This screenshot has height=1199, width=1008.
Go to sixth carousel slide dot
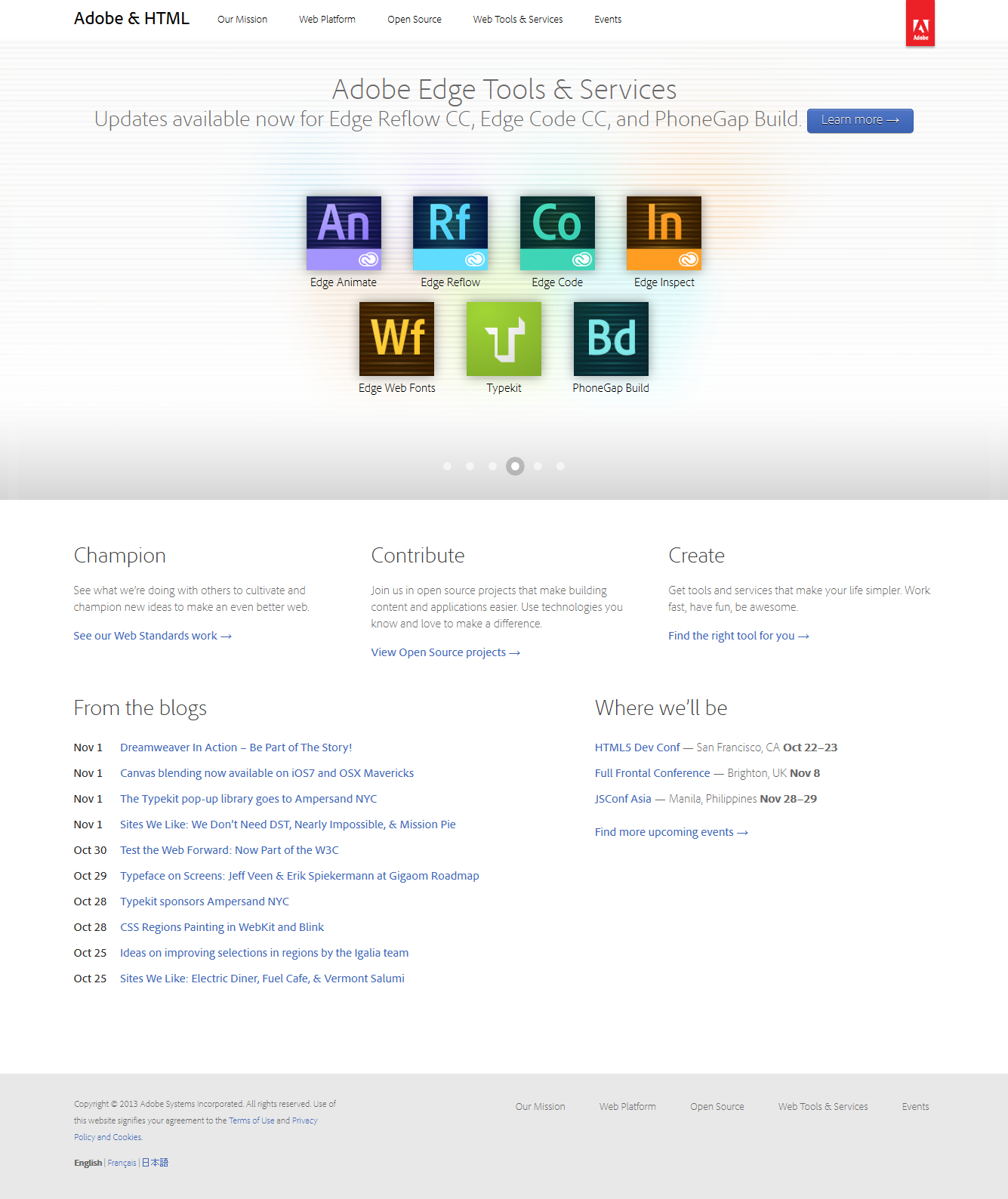click(560, 466)
